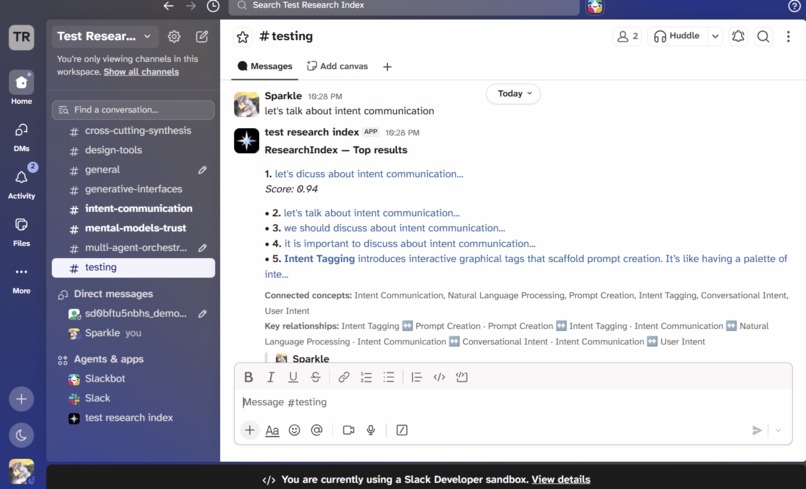Star the #testing channel
This screenshot has width=806, height=489.
(x=243, y=37)
